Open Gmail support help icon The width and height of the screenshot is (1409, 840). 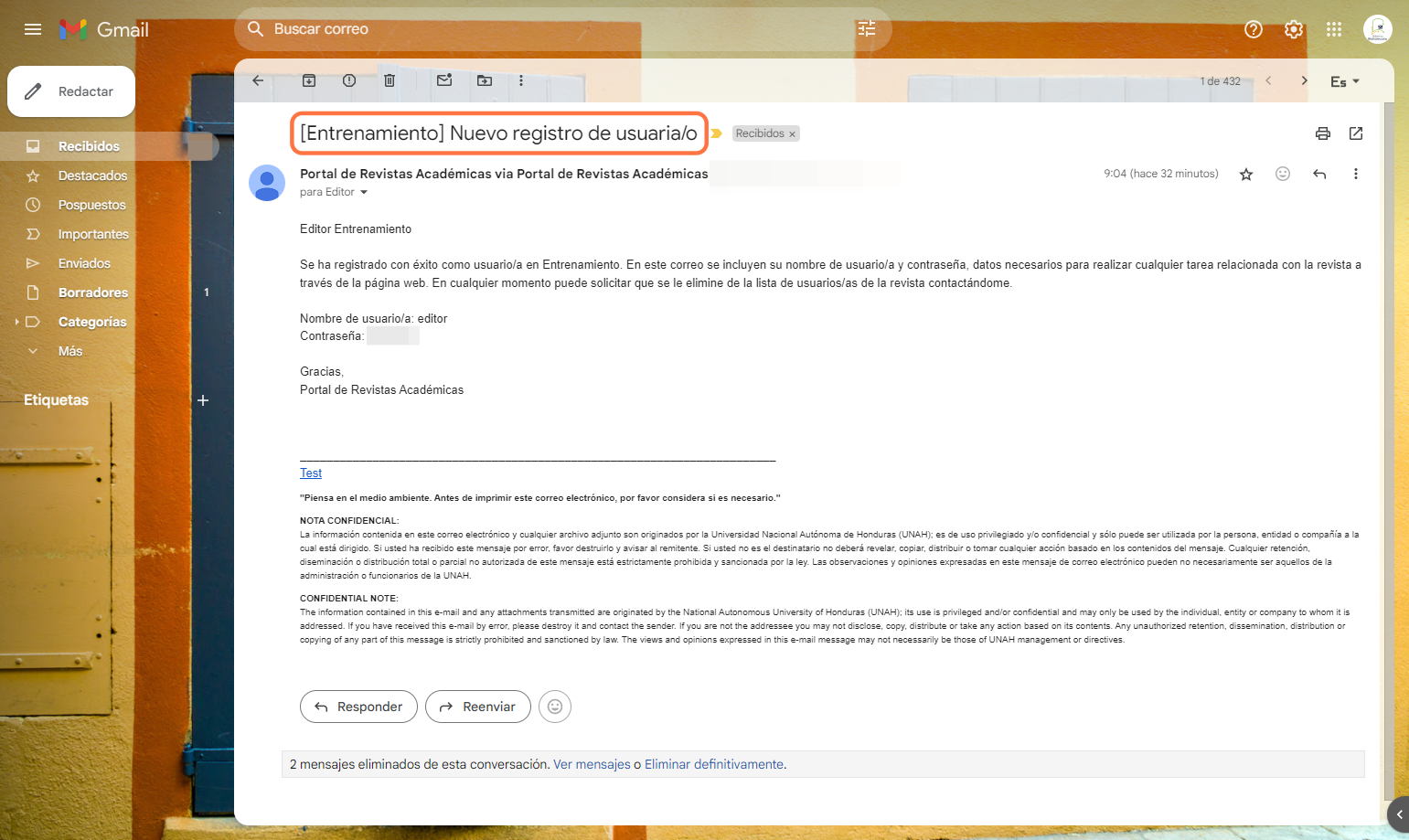1254,29
